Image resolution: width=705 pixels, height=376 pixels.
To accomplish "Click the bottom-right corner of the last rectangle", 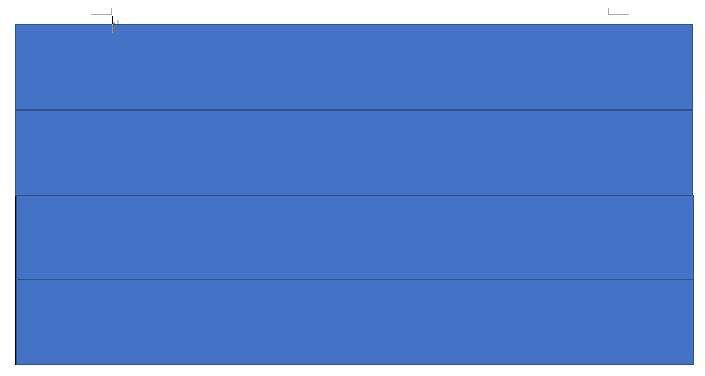I will point(693,364).
